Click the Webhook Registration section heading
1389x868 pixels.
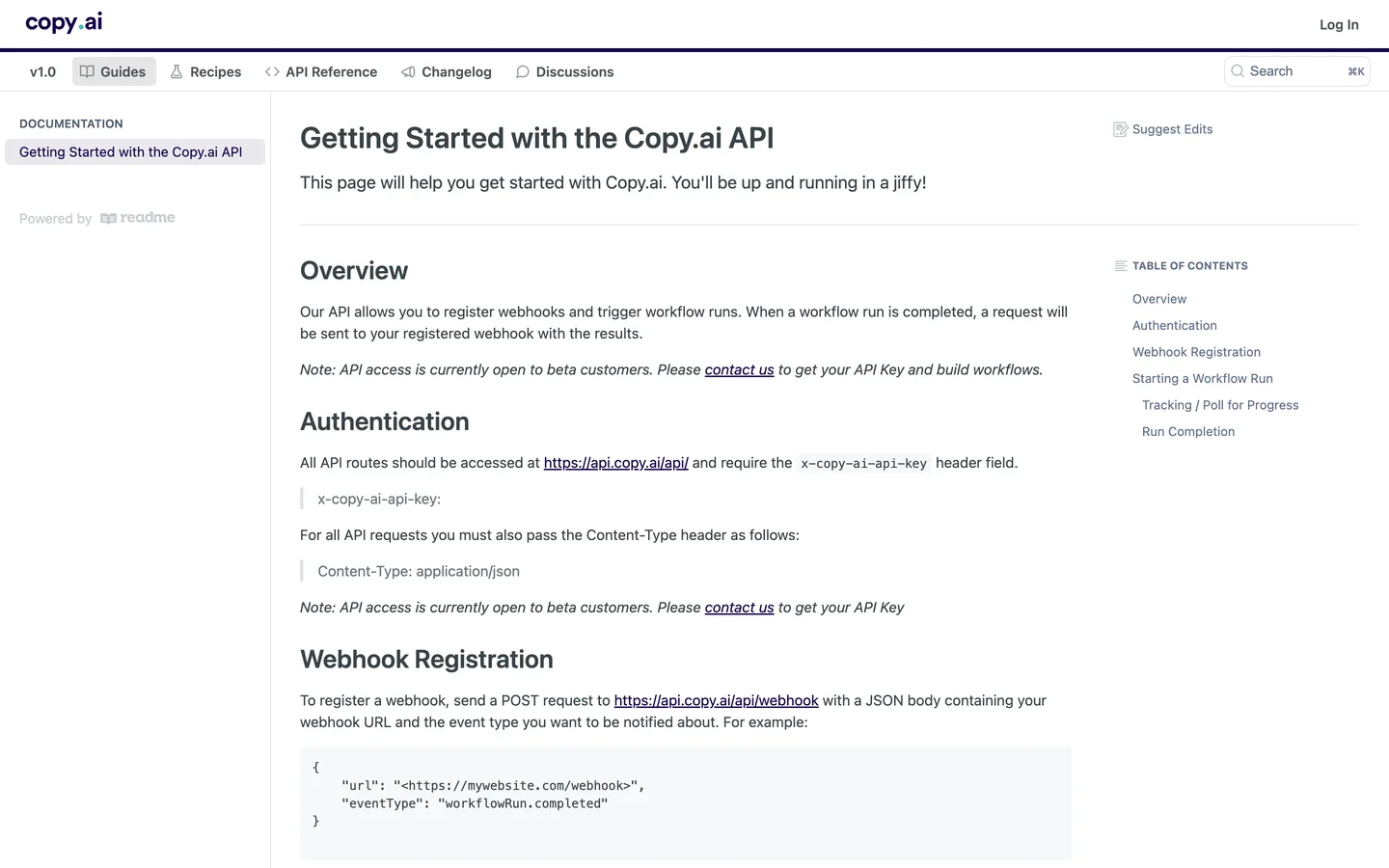pyautogui.click(x=426, y=659)
